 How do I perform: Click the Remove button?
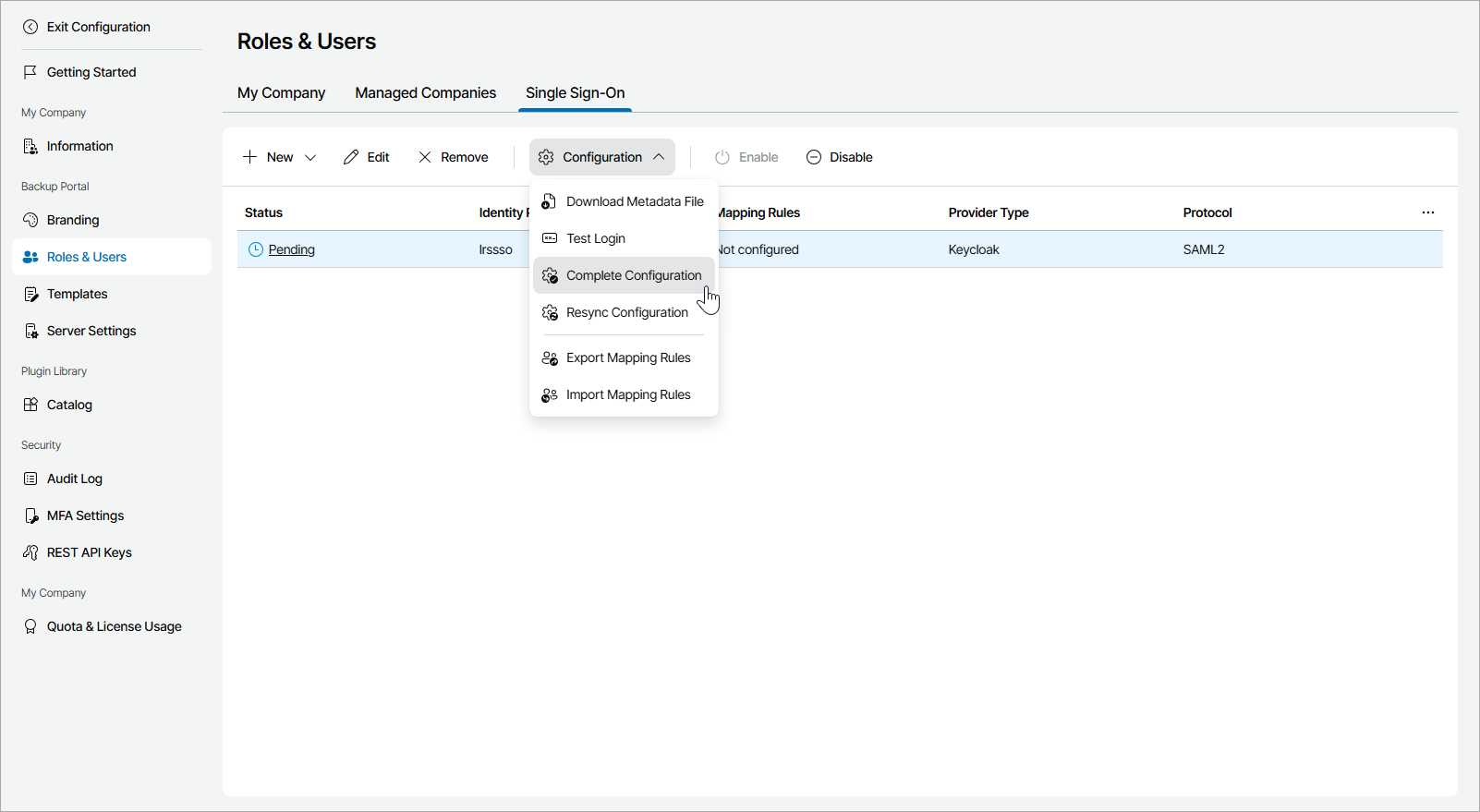click(x=453, y=157)
